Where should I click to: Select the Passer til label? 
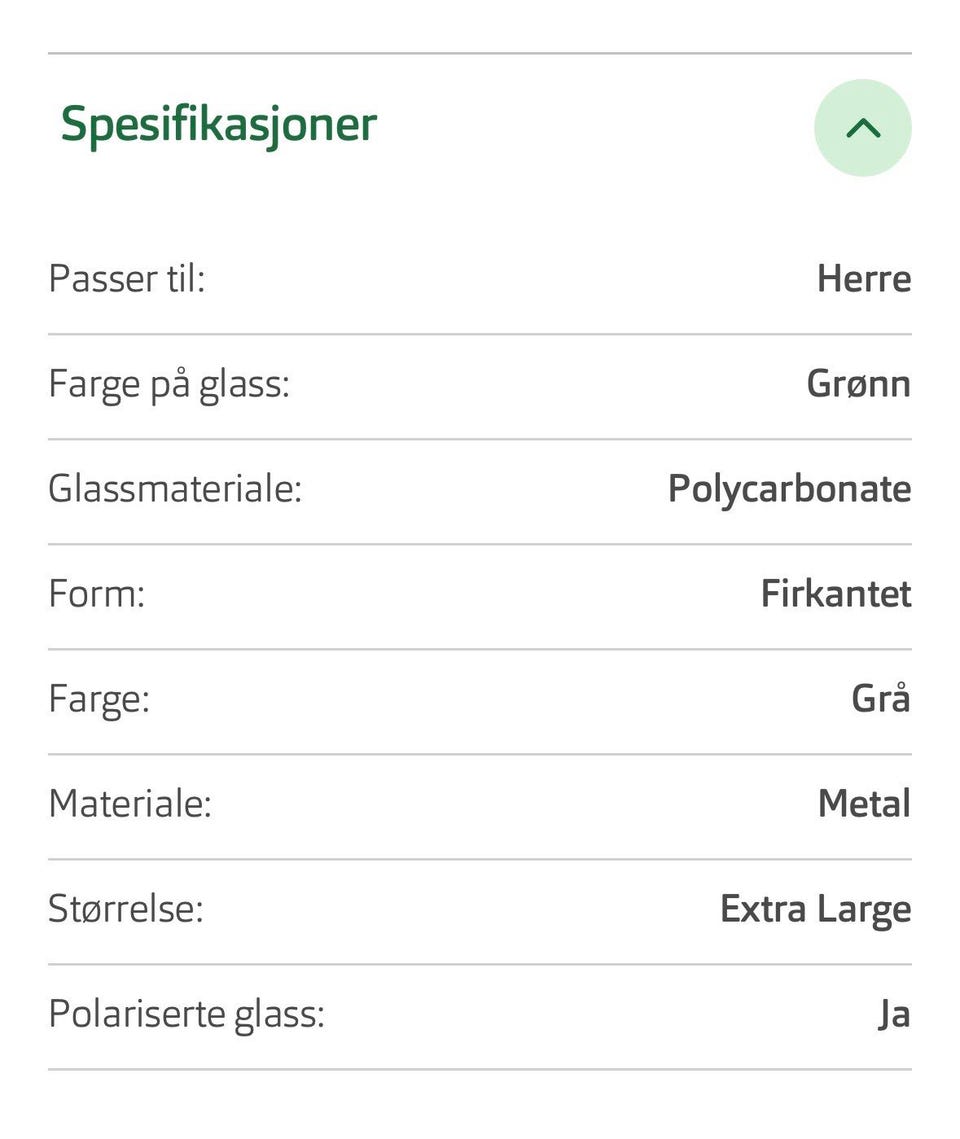click(x=127, y=279)
